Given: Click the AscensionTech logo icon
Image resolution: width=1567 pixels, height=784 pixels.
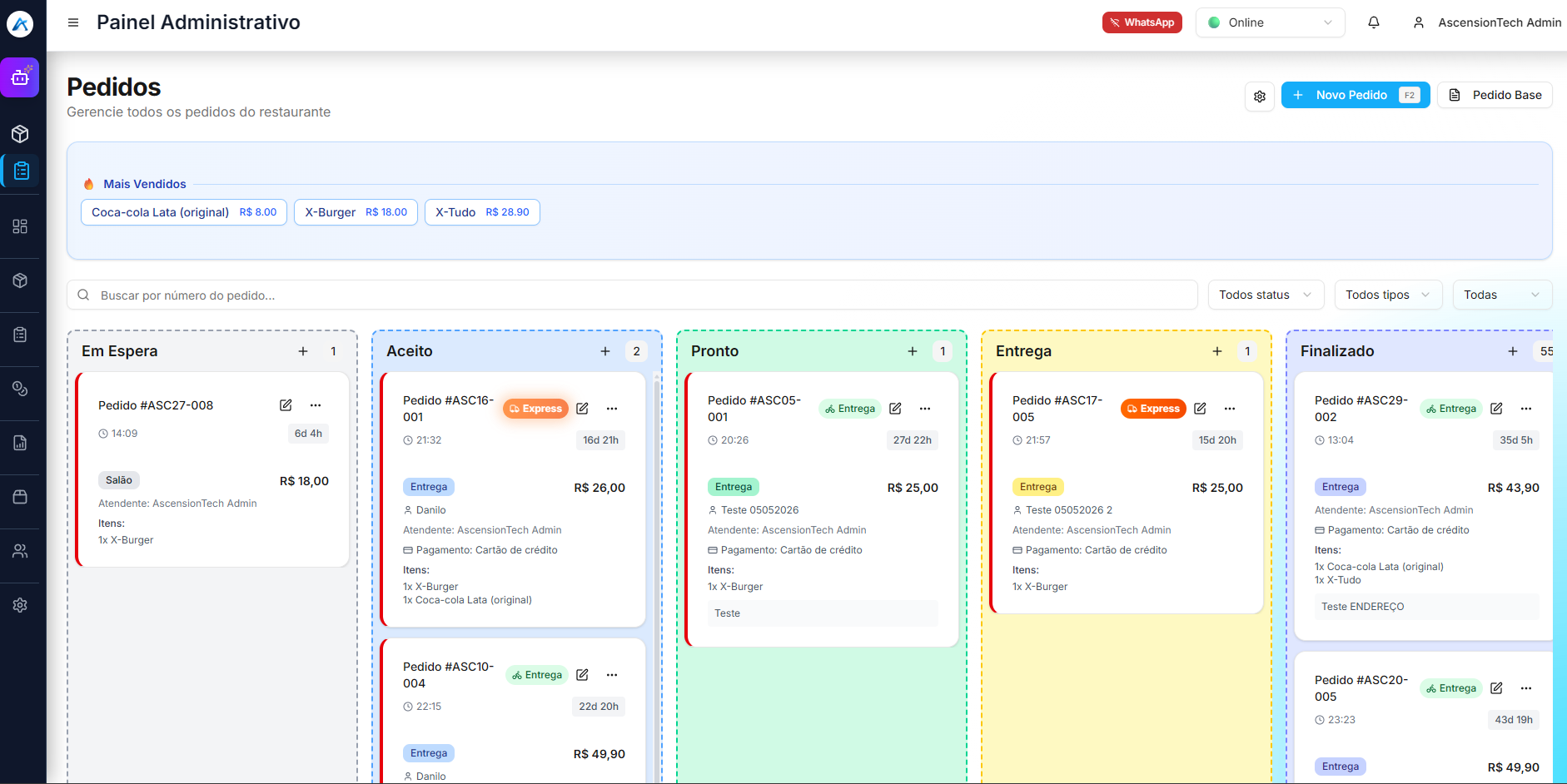Looking at the screenshot, I should [x=20, y=24].
